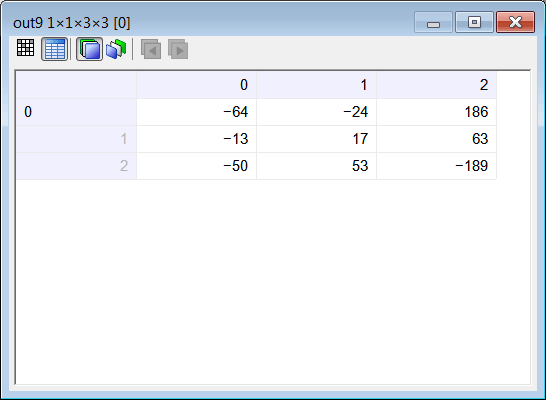Click the cell with value 186
The height and width of the screenshot is (400, 546).
coord(437,112)
